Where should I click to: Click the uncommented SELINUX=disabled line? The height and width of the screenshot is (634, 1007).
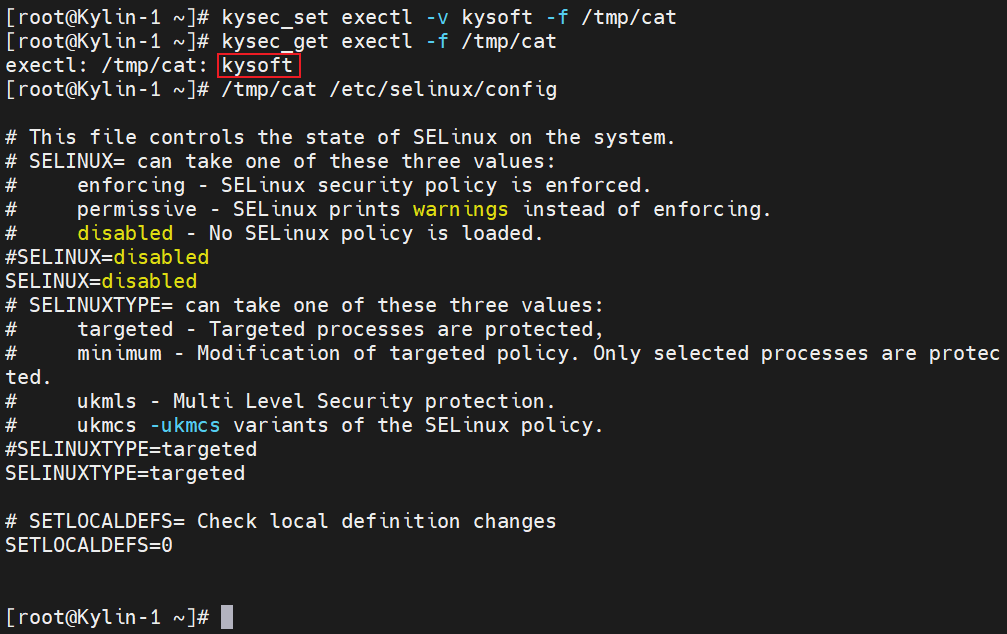[x=101, y=281]
